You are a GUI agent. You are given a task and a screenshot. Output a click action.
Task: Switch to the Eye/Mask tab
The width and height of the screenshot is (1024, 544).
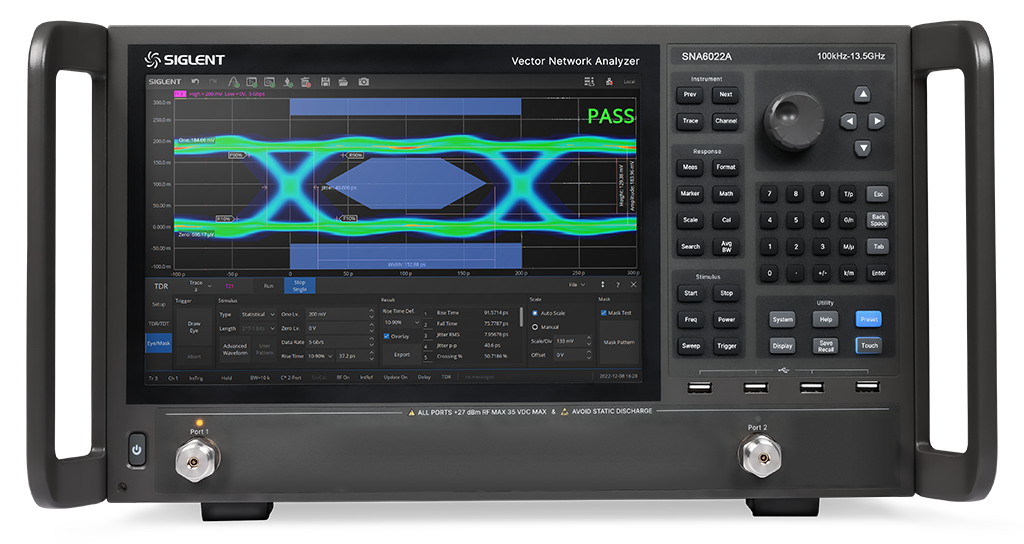coord(159,343)
